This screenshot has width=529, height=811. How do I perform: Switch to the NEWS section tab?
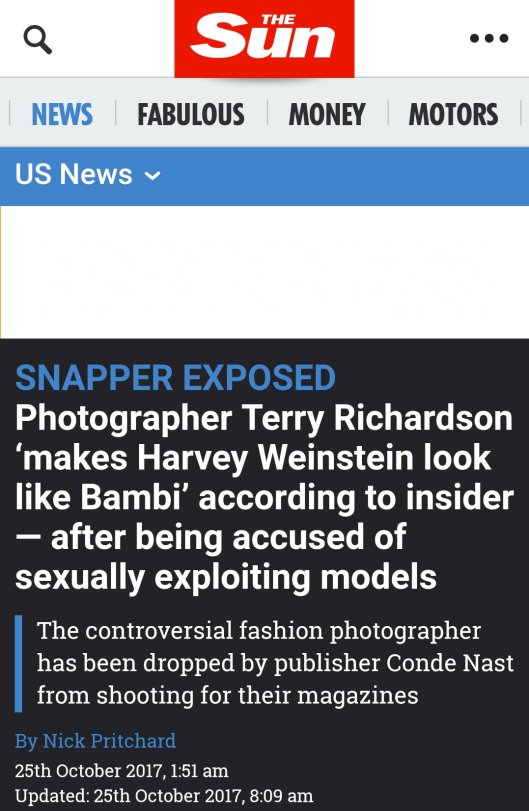(x=62, y=114)
